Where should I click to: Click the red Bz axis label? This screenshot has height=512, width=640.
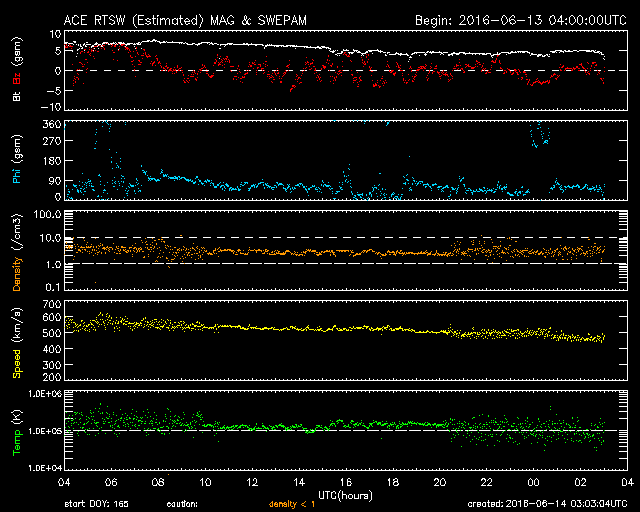point(17,77)
